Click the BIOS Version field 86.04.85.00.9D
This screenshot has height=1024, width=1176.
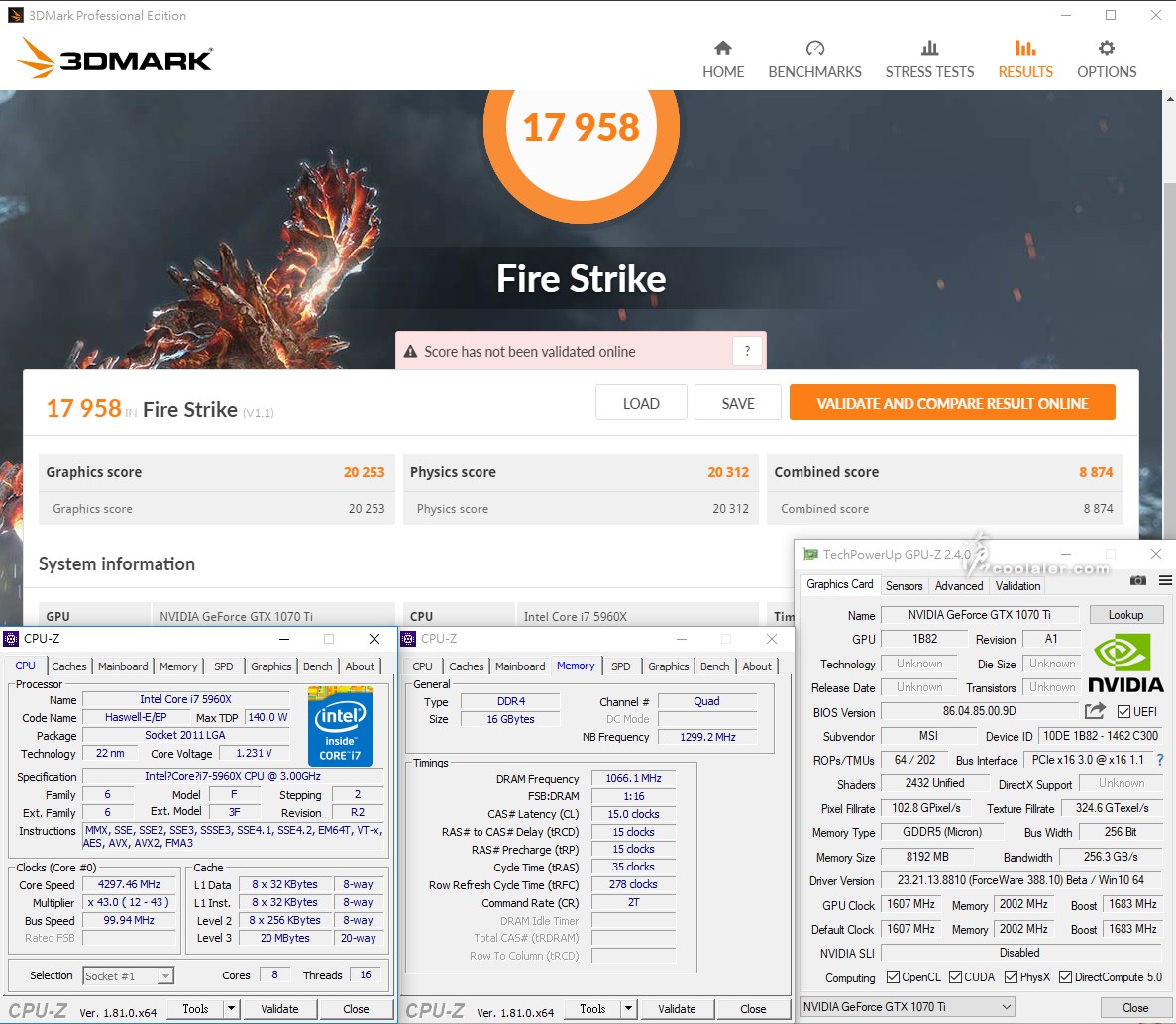980,711
